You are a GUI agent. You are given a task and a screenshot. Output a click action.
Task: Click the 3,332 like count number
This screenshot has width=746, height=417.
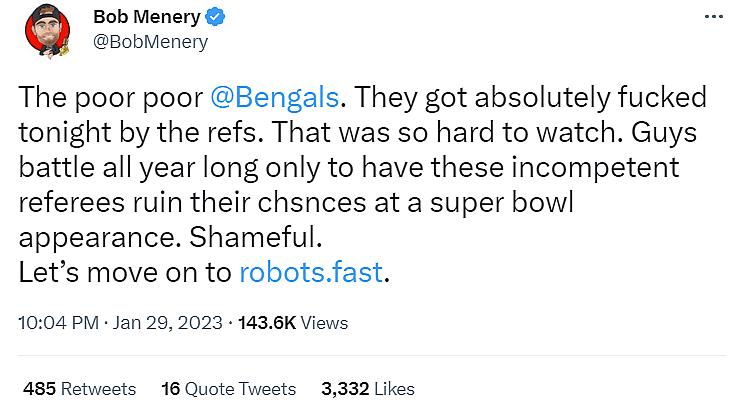tap(342, 388)
